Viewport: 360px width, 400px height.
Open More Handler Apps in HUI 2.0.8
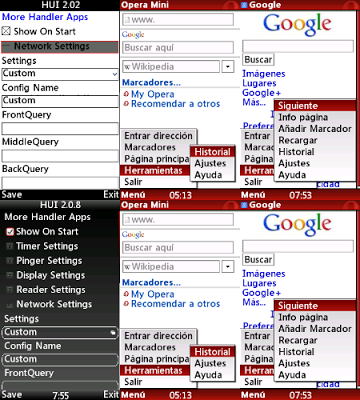(x=47, y=217)
